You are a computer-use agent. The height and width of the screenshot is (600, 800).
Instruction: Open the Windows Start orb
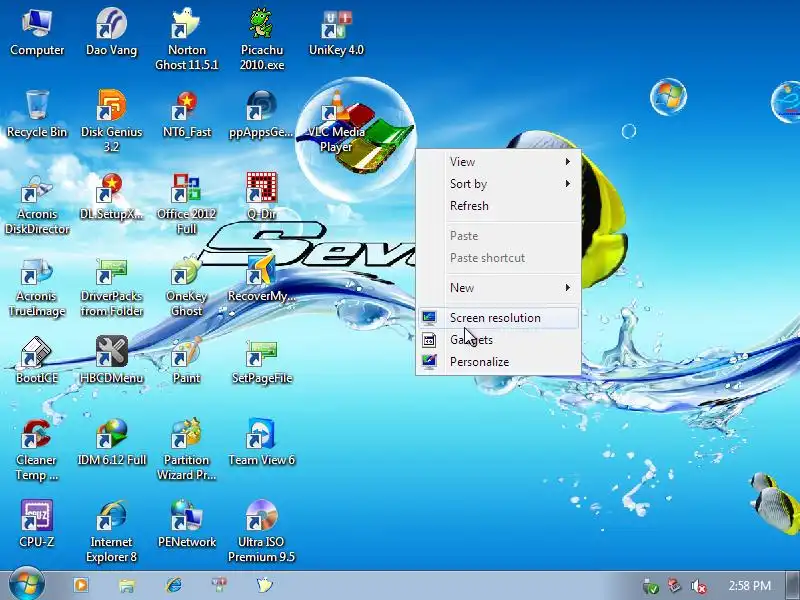(x=27, y=585)
